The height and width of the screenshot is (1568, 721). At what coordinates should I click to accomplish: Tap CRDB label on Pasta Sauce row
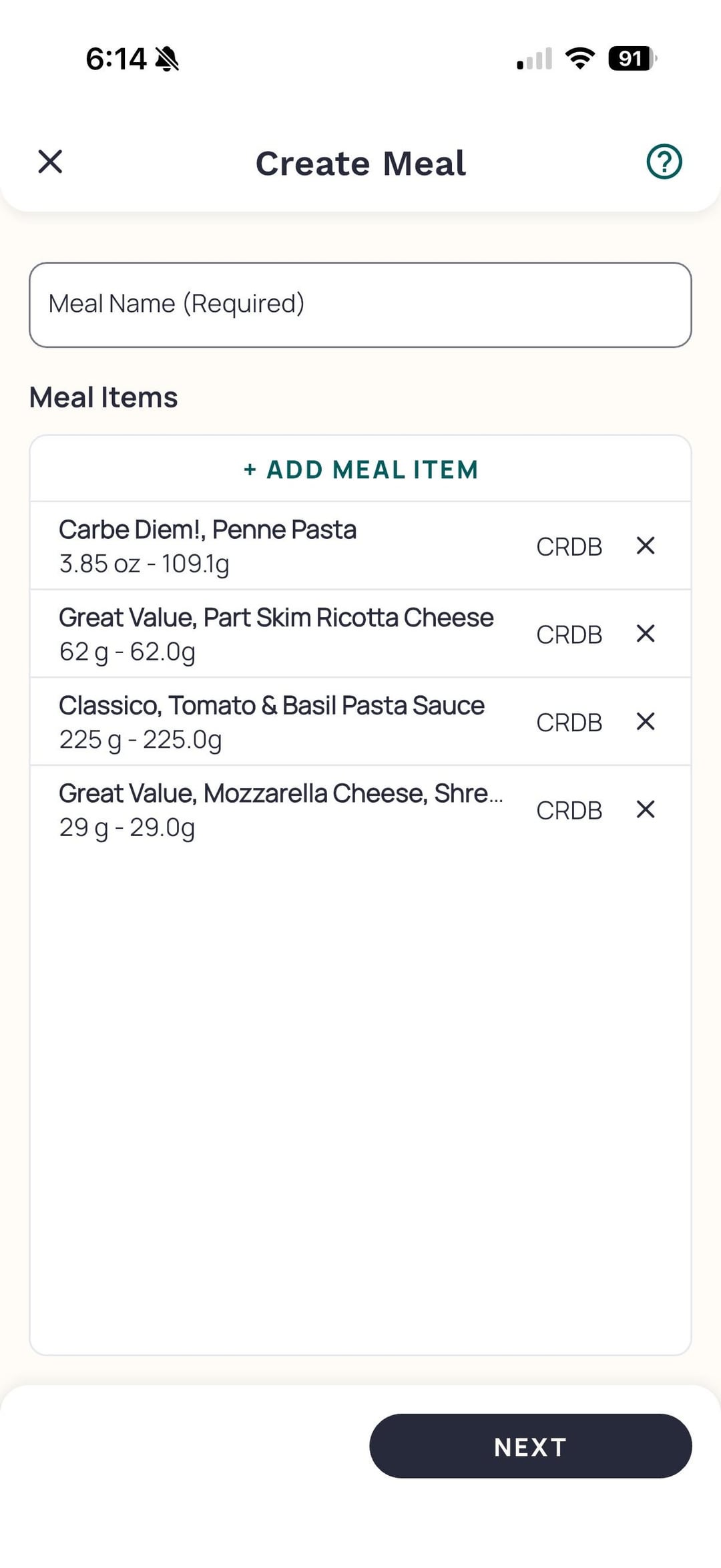[569, 723]
